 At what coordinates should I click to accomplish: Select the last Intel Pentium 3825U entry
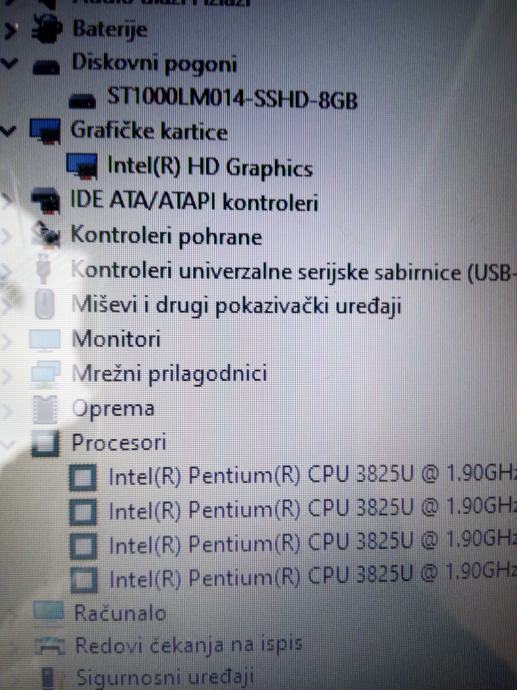pos(312,577)
